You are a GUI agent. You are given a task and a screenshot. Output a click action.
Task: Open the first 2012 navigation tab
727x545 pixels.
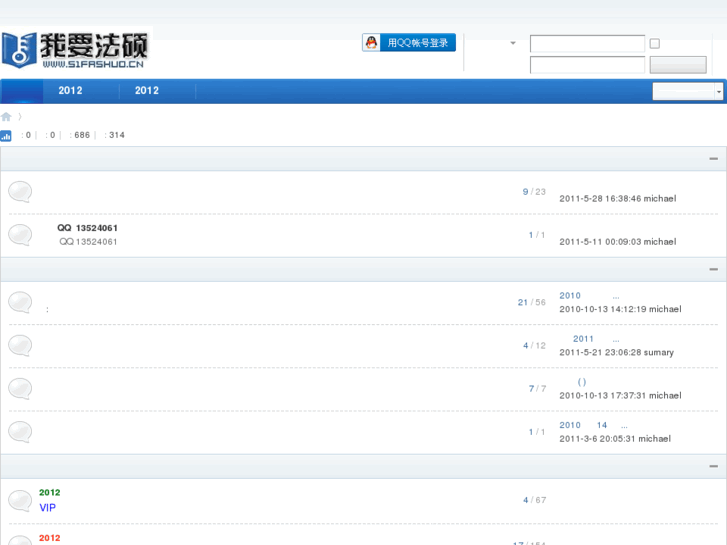(x=70, y=91)
